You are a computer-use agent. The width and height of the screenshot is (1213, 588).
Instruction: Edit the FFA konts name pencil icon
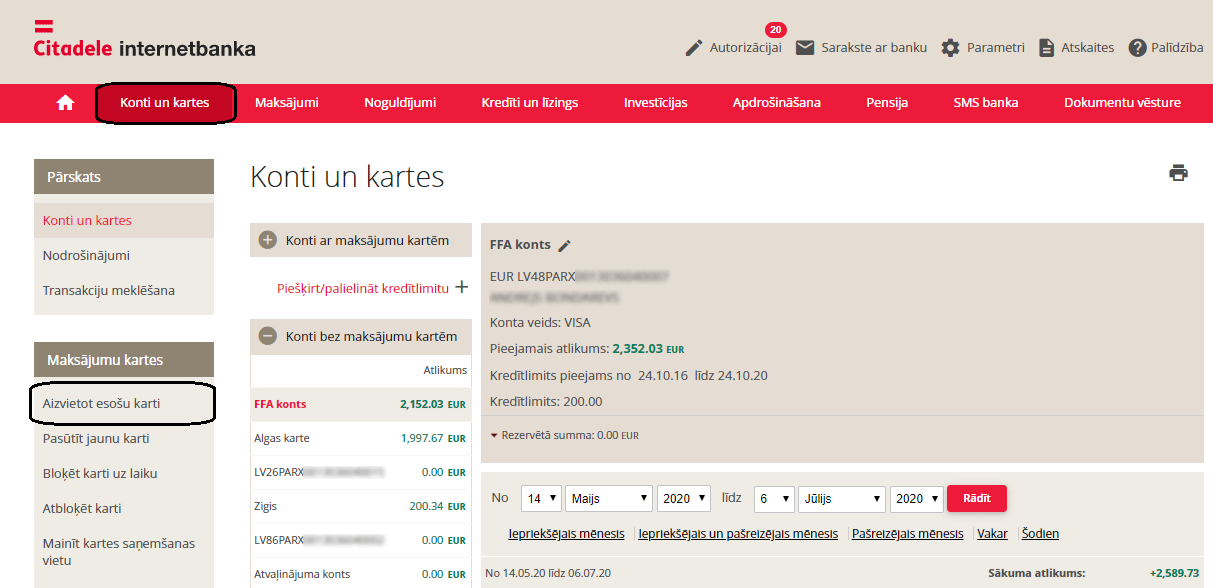(x=565, y=245)
